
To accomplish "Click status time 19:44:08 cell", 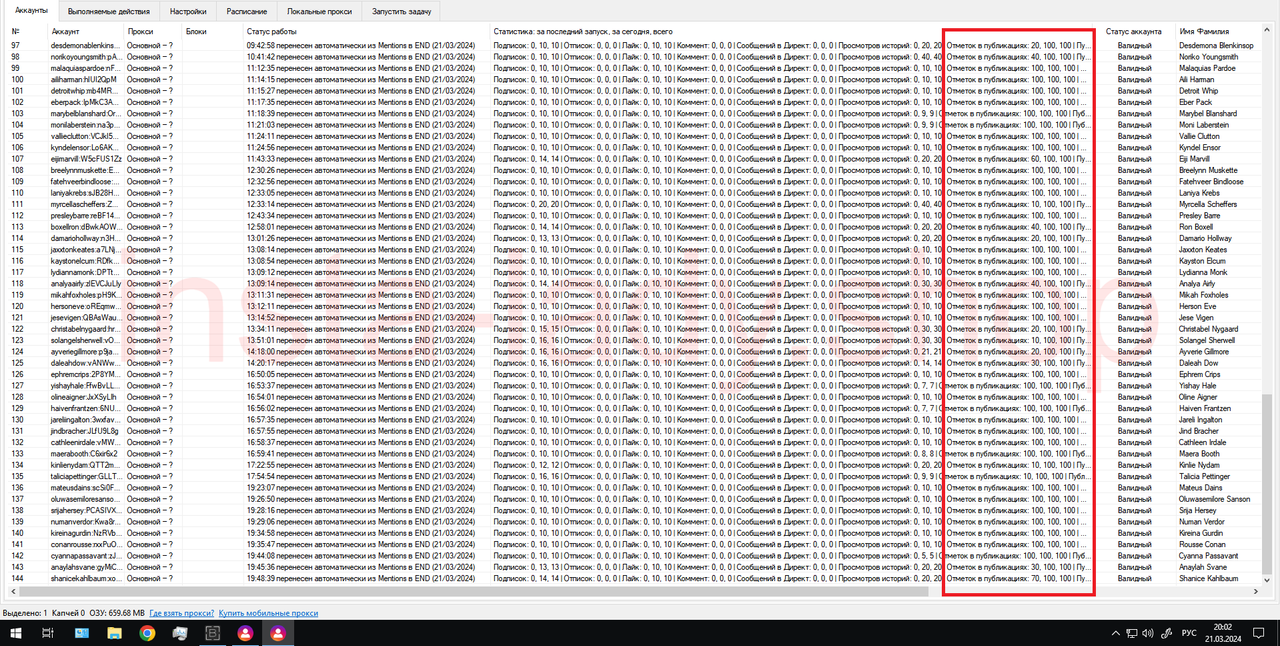I will pos(260,555).
